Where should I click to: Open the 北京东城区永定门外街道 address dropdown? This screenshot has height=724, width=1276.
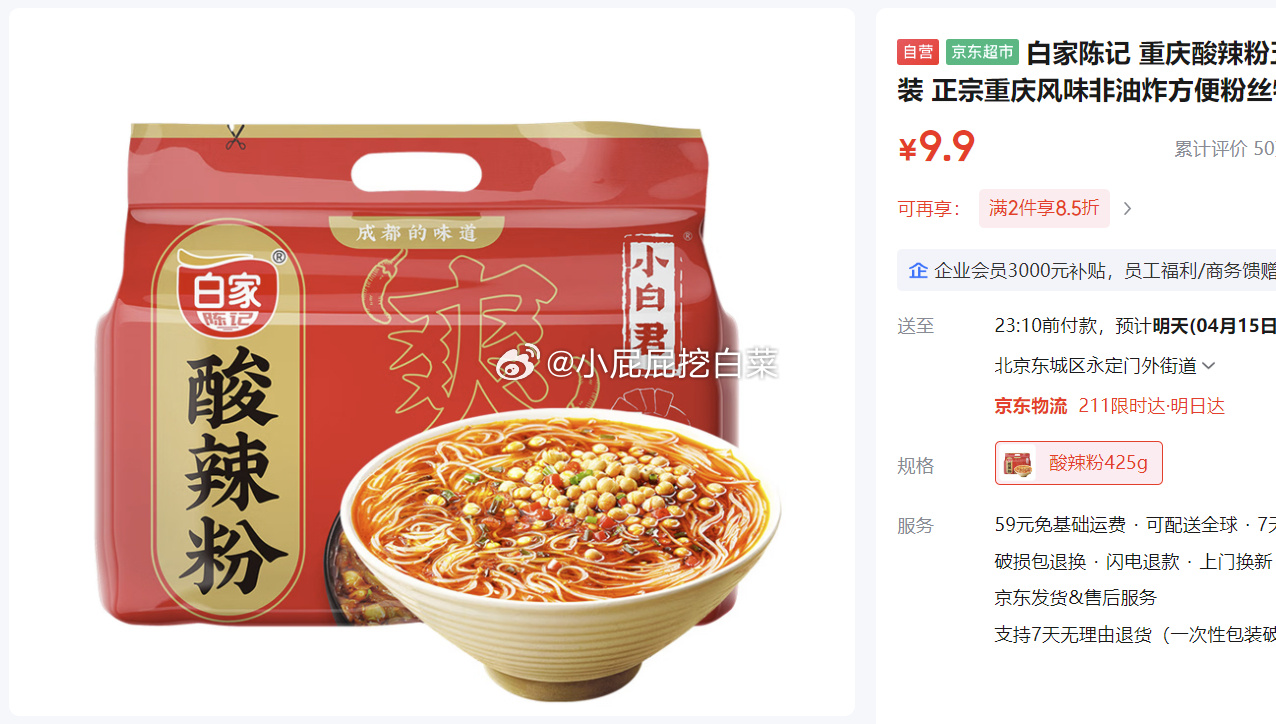(1105, 366)
